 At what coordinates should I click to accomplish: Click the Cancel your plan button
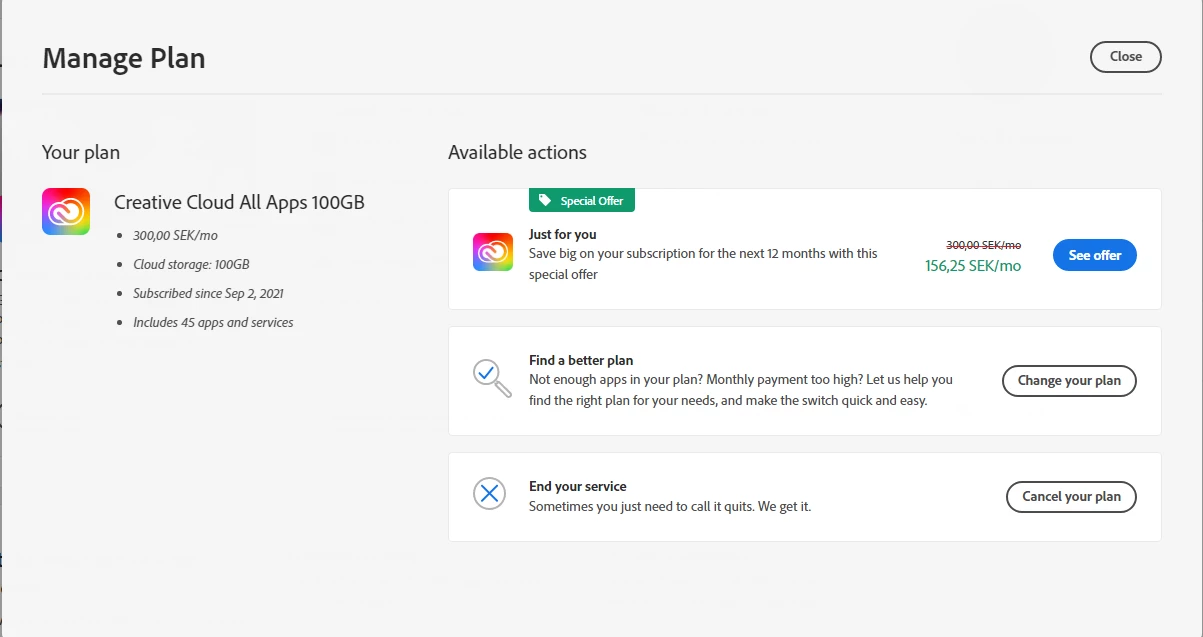pyautogui.click(x=1071, y=497)
